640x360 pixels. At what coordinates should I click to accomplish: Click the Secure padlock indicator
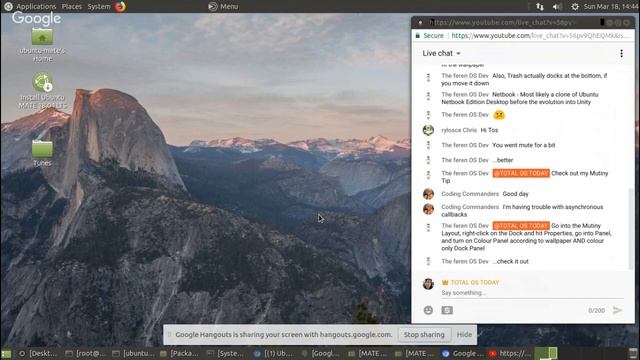coord(429,36)
